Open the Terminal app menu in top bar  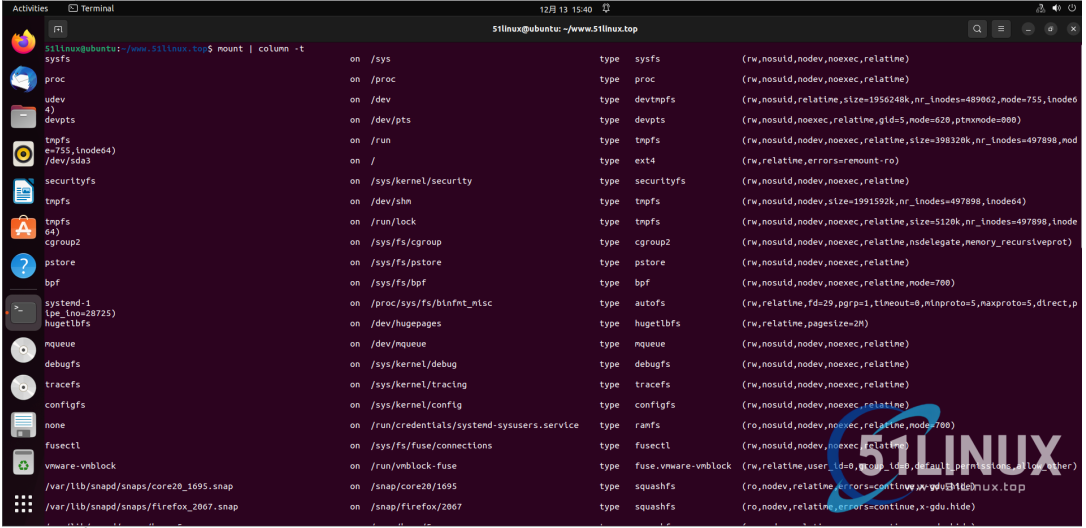pyautogui.click(x=91, y=8)
